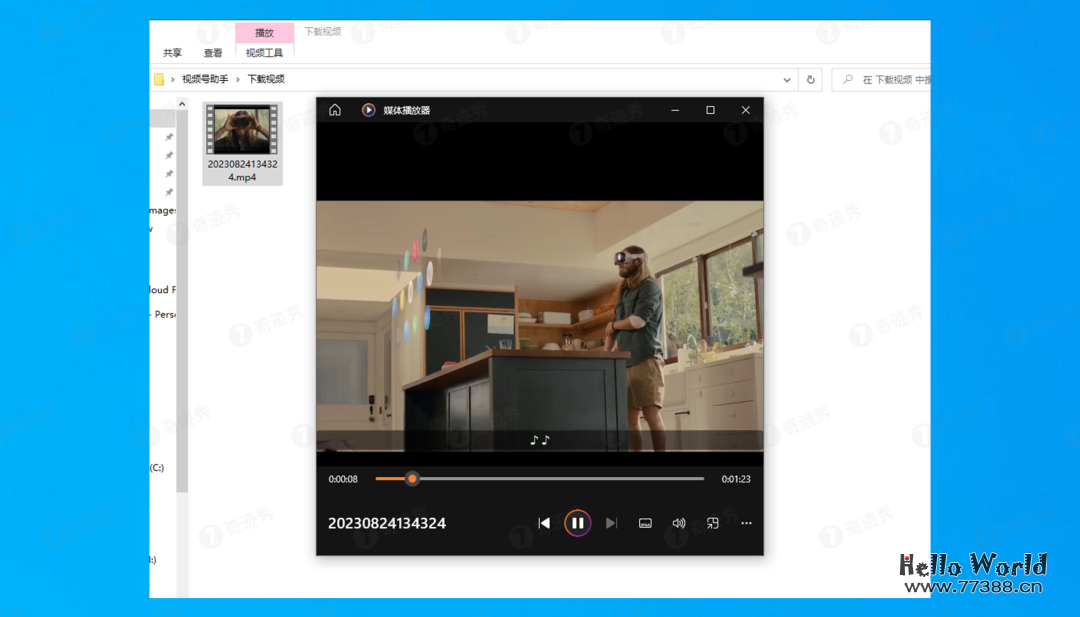Viewport: 1080px width, 617px height.
Task: Refresh the current folder view
Action: 811,80
